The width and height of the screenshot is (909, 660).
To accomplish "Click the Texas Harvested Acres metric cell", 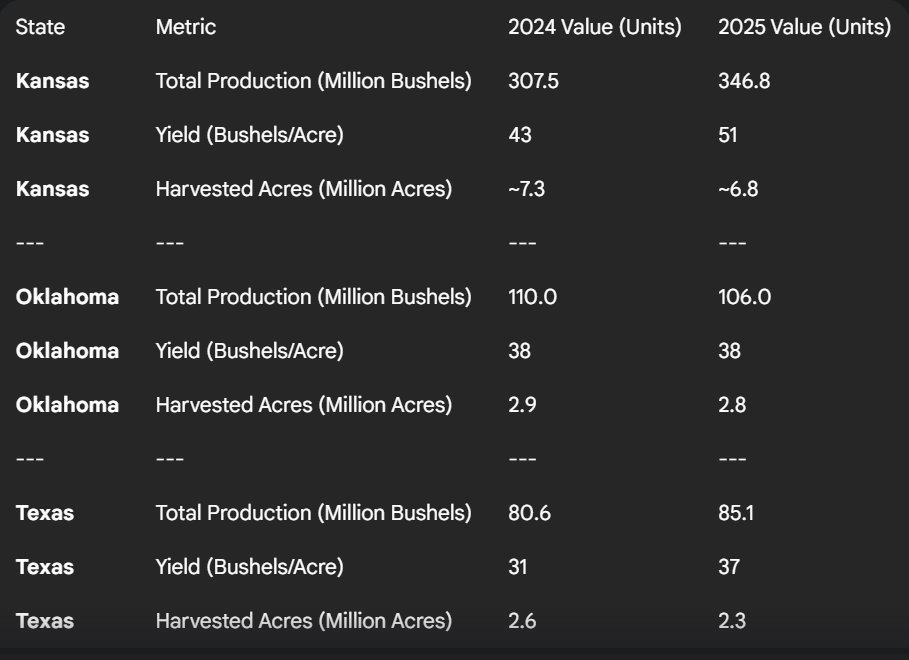I will [x=303, y=622].
